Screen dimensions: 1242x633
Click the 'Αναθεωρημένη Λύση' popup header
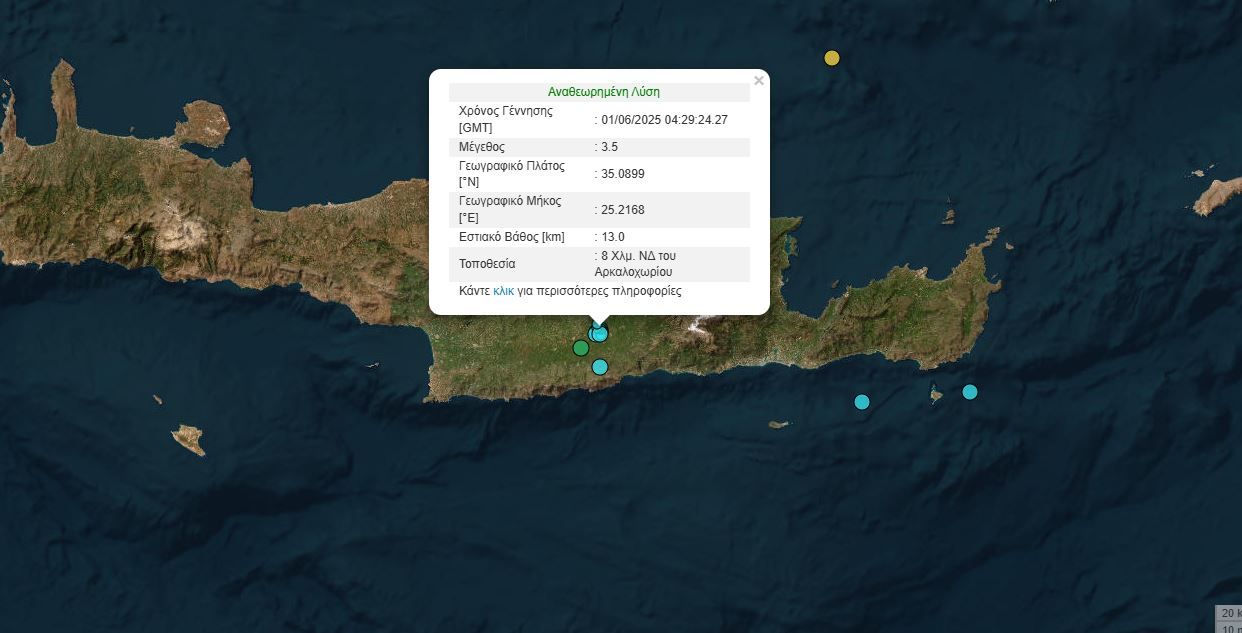pos(603,92)
